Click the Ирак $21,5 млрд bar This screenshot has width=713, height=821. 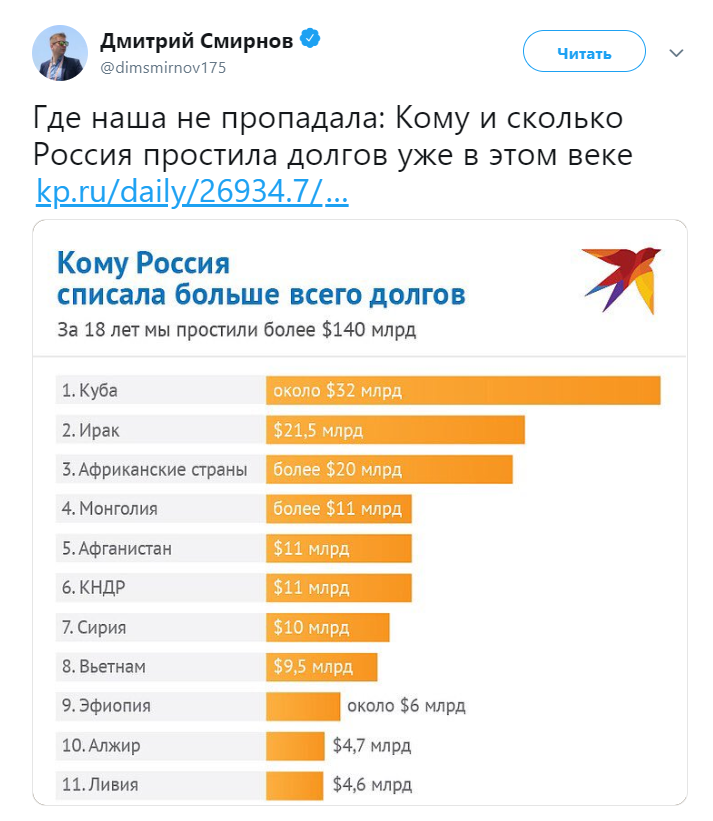click(x=395, y=430)
